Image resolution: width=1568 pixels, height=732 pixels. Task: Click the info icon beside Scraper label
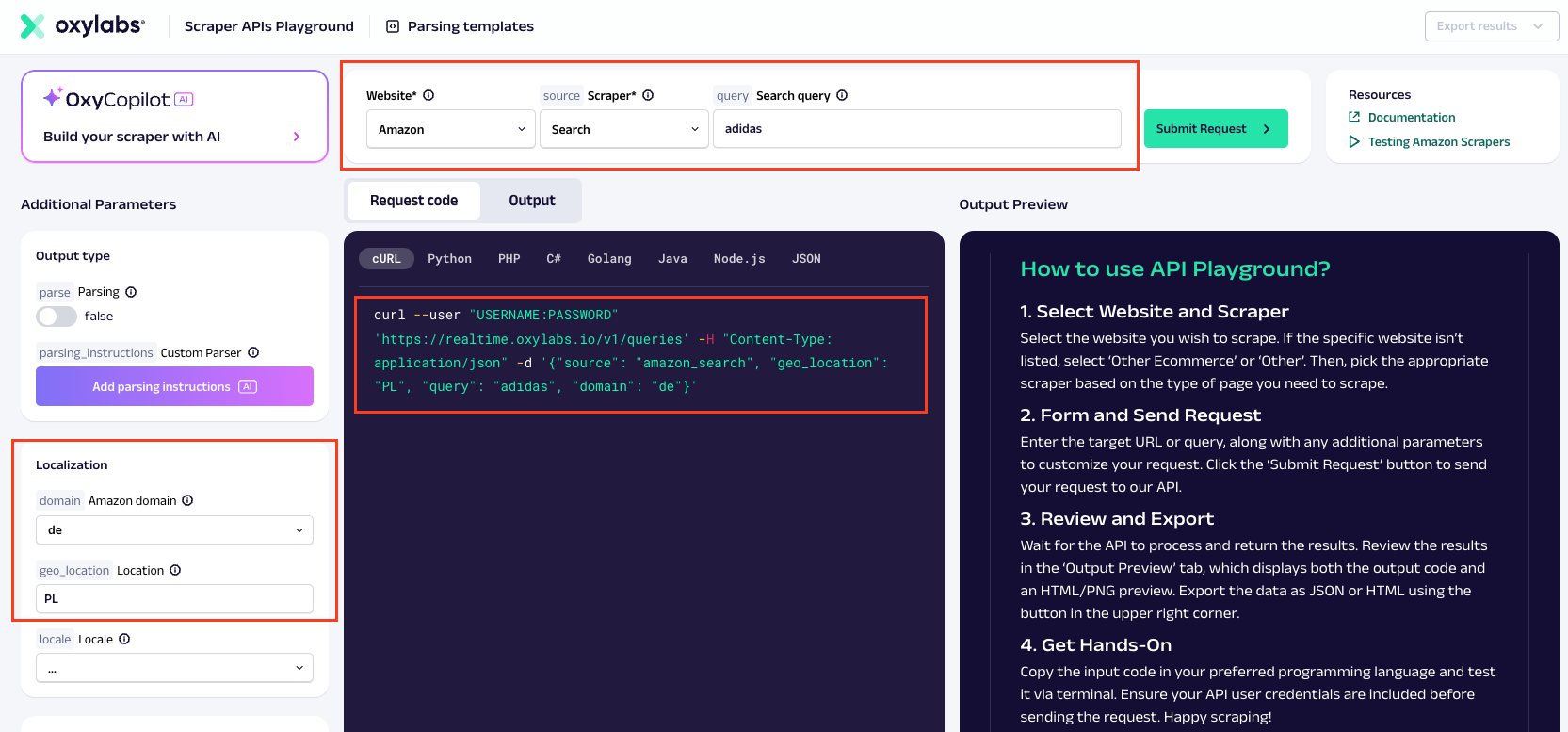(x=648, y=95)
